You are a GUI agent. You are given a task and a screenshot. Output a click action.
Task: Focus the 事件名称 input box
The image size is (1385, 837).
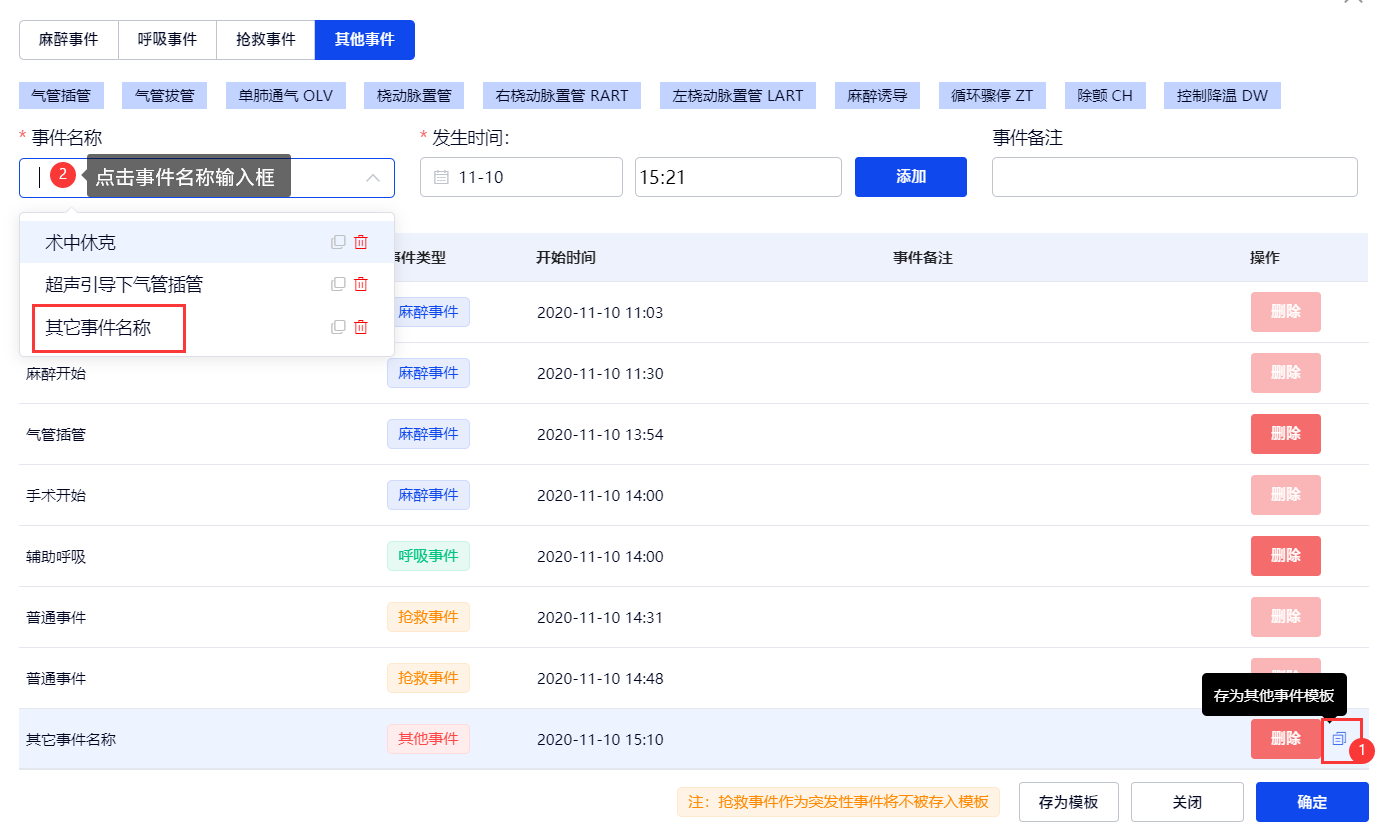coord(207,178)
